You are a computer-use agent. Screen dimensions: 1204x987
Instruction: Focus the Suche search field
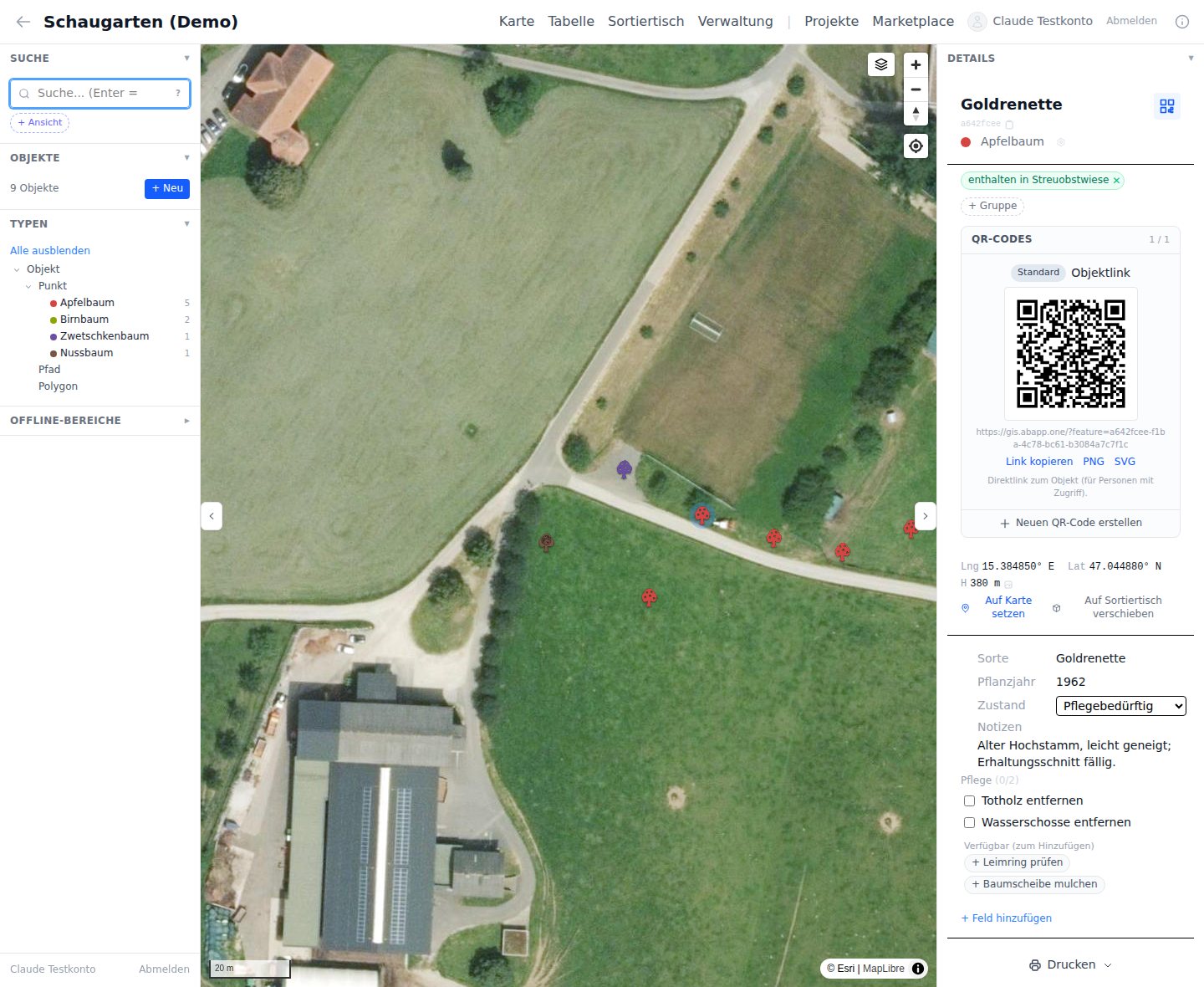click(100, 94)
